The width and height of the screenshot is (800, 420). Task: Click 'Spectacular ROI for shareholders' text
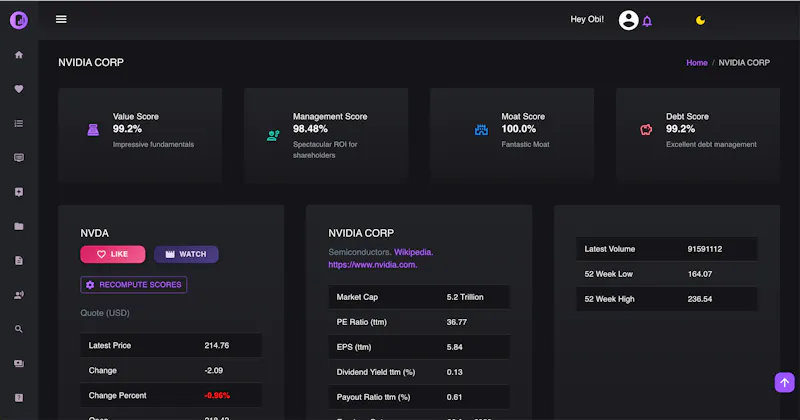click(325, 150)
